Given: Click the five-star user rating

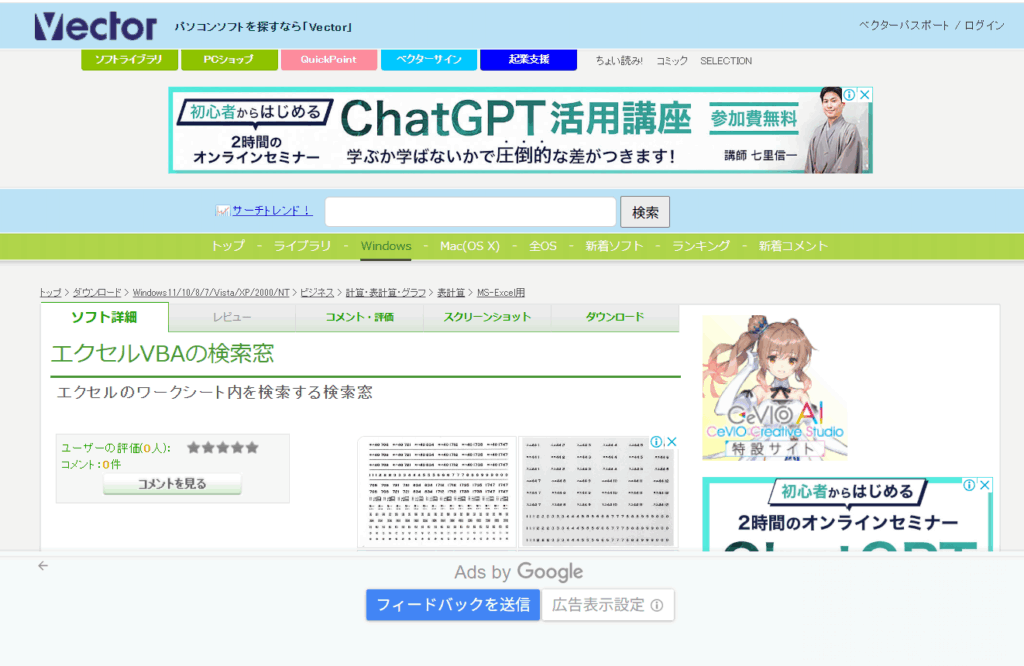Looking at the screenshot, I should pos(223,448).
